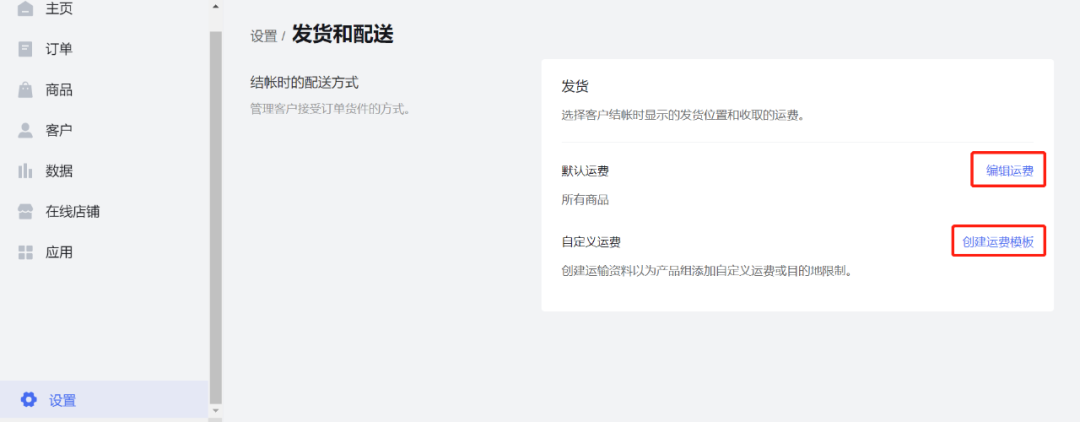Click the 在线店铺 storefront icon
Viewport: 1080px width, 422px height.
click(25, 211)
